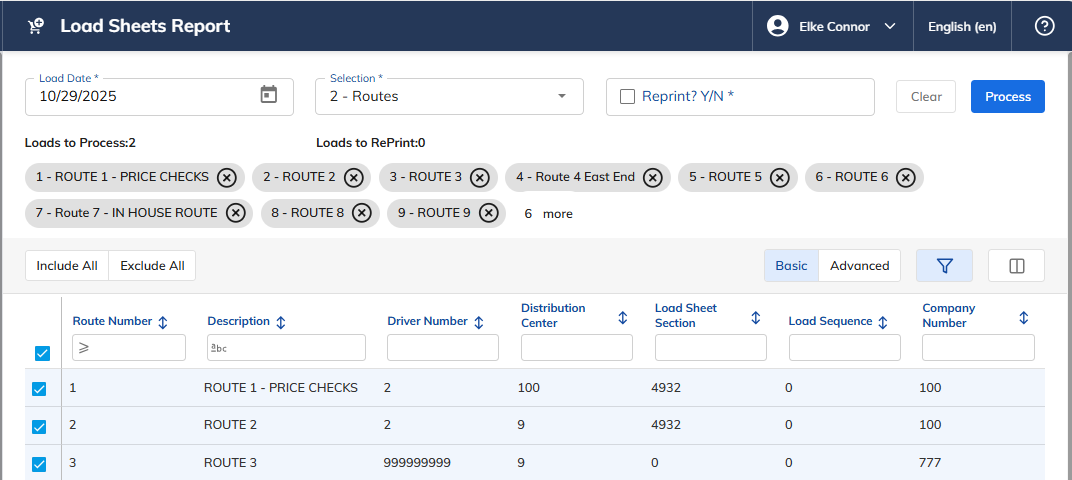Click the Load Date input field
The height and width of the screenshot is (480, 1072).
(x=159, y=96)
